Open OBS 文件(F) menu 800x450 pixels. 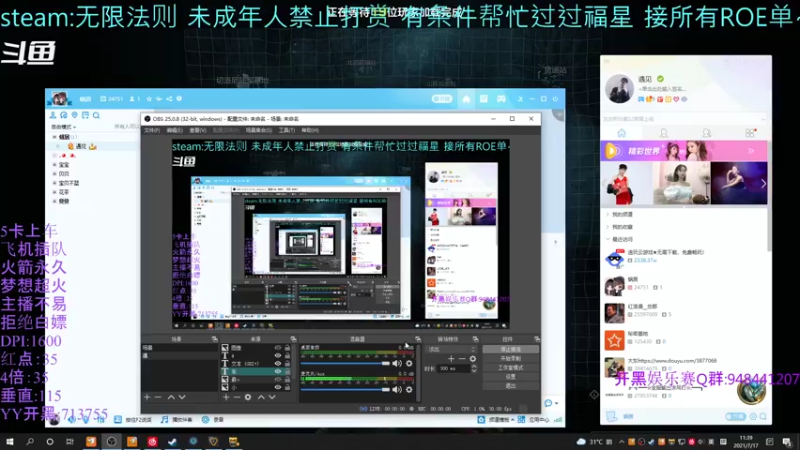pyautogui.click(x=152, y=130)
